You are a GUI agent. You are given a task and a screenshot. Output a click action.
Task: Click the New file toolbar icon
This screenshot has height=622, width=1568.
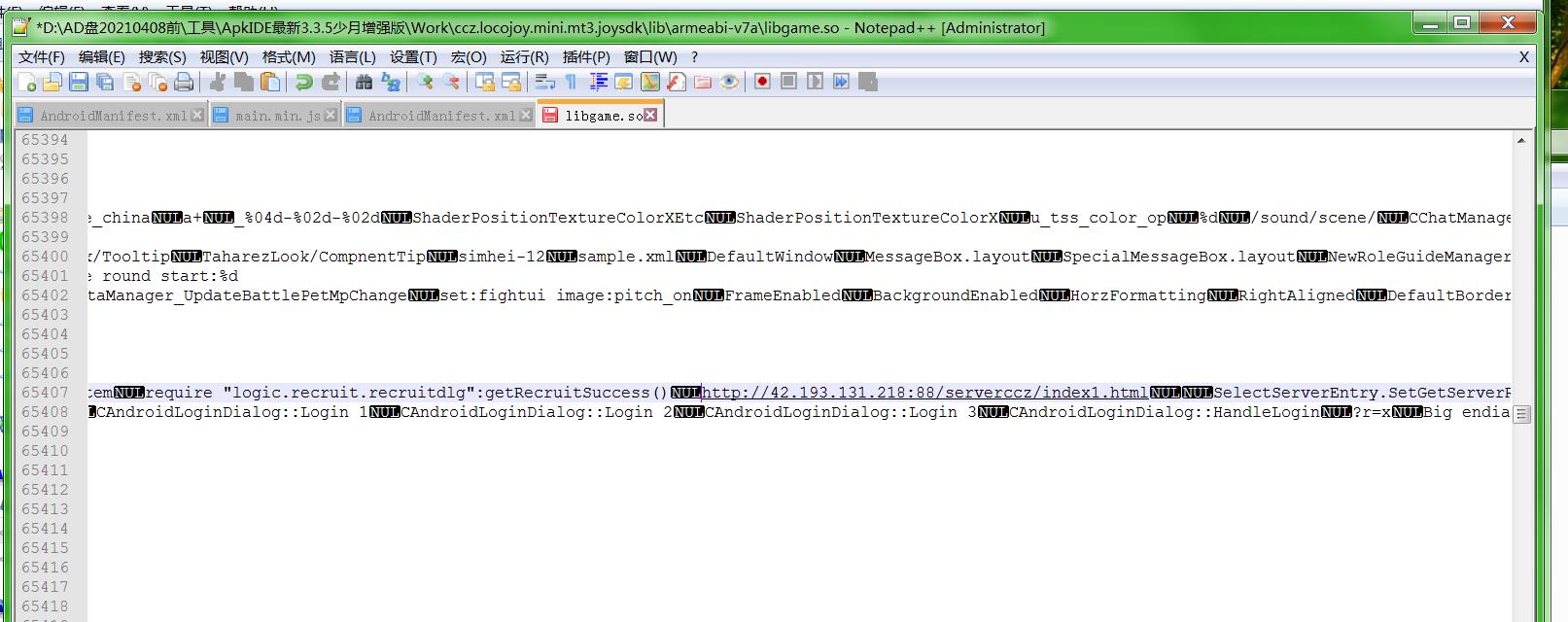point(27,83)
